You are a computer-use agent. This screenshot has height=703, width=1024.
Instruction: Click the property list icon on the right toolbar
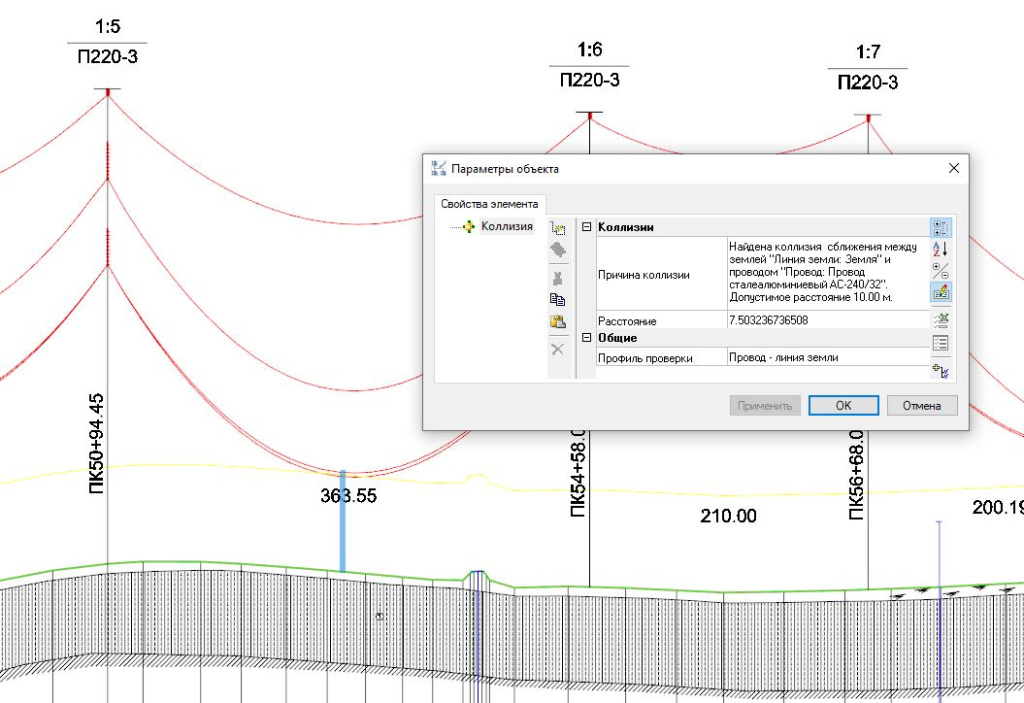940,343
